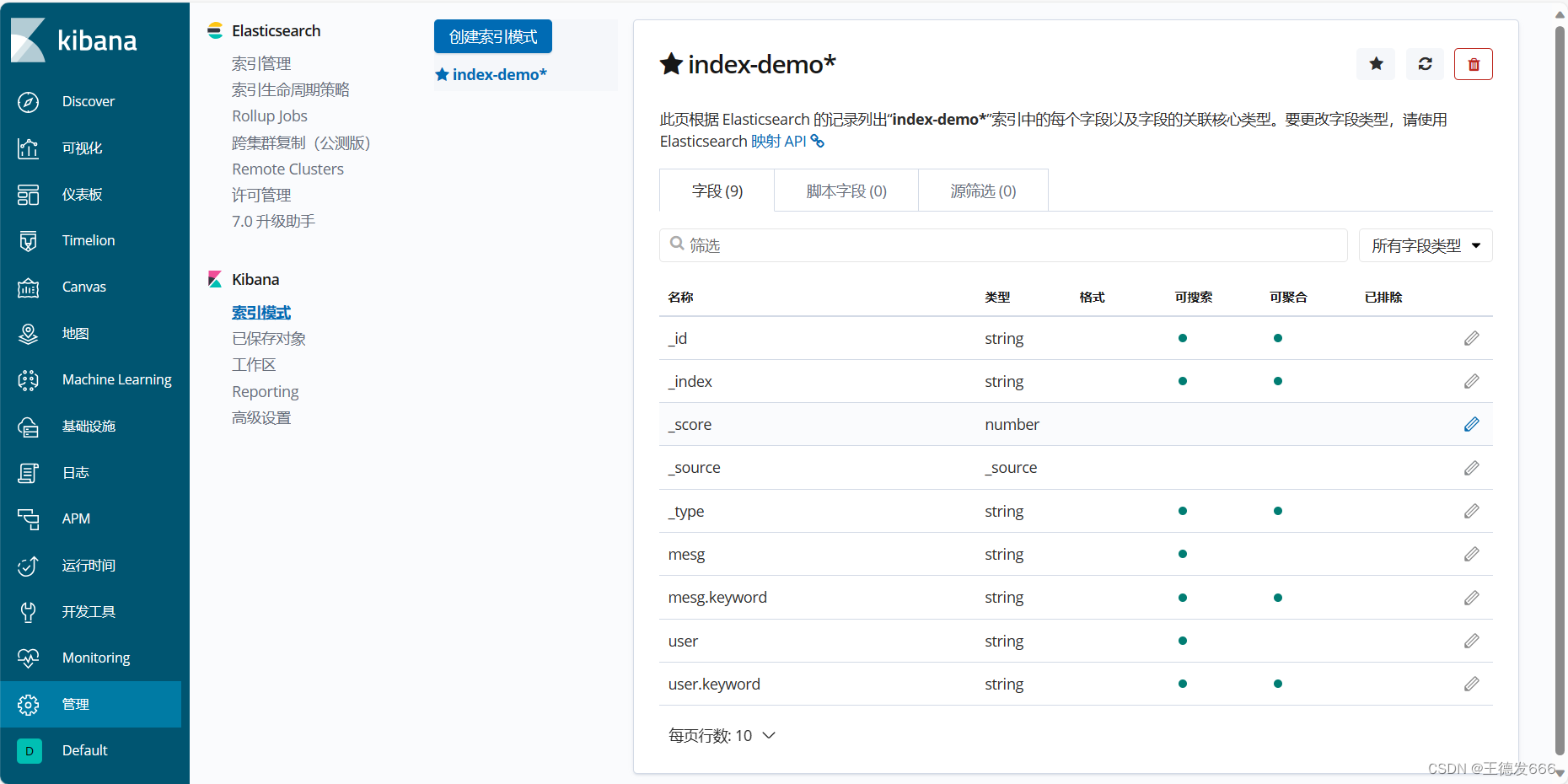Delete the index pattern with trash button
This screenshot has width=1568, height=784.
1474,64
